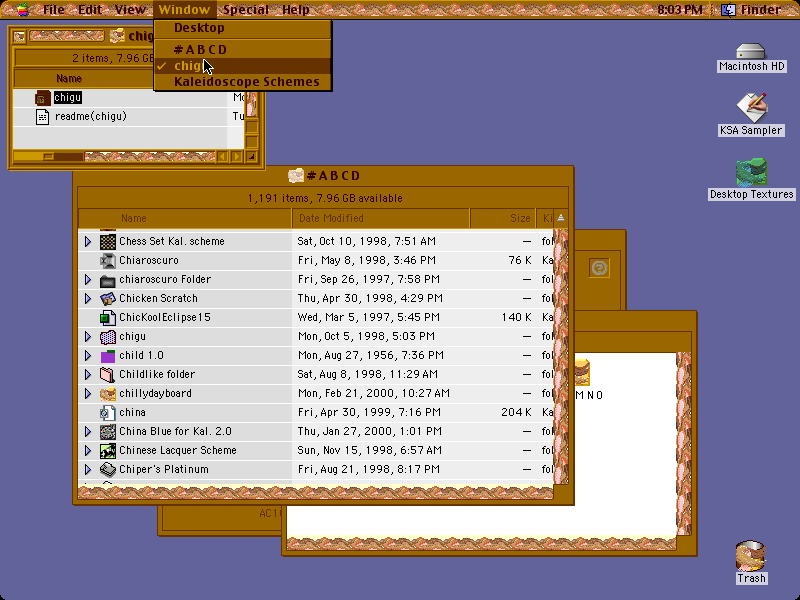The image size is (800, 600).
Task: Open the Edit menu
Action: pos(90,9)
